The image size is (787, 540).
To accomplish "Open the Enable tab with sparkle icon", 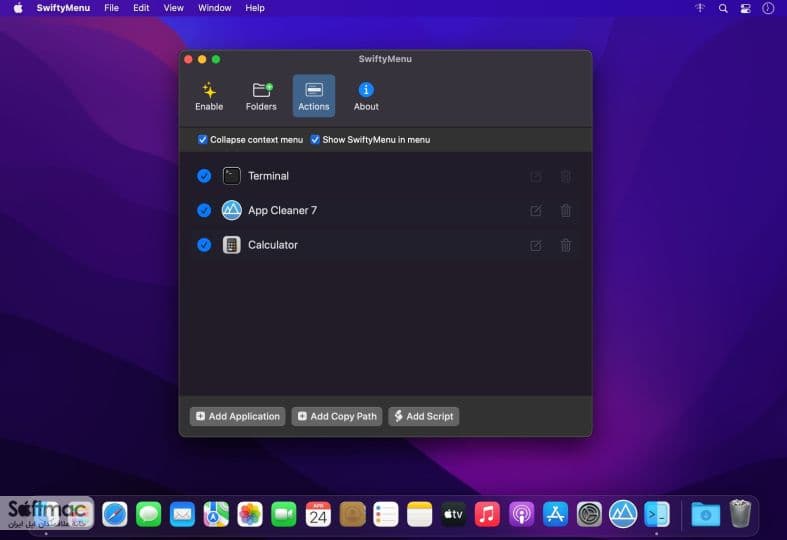I will coord(209,96).
